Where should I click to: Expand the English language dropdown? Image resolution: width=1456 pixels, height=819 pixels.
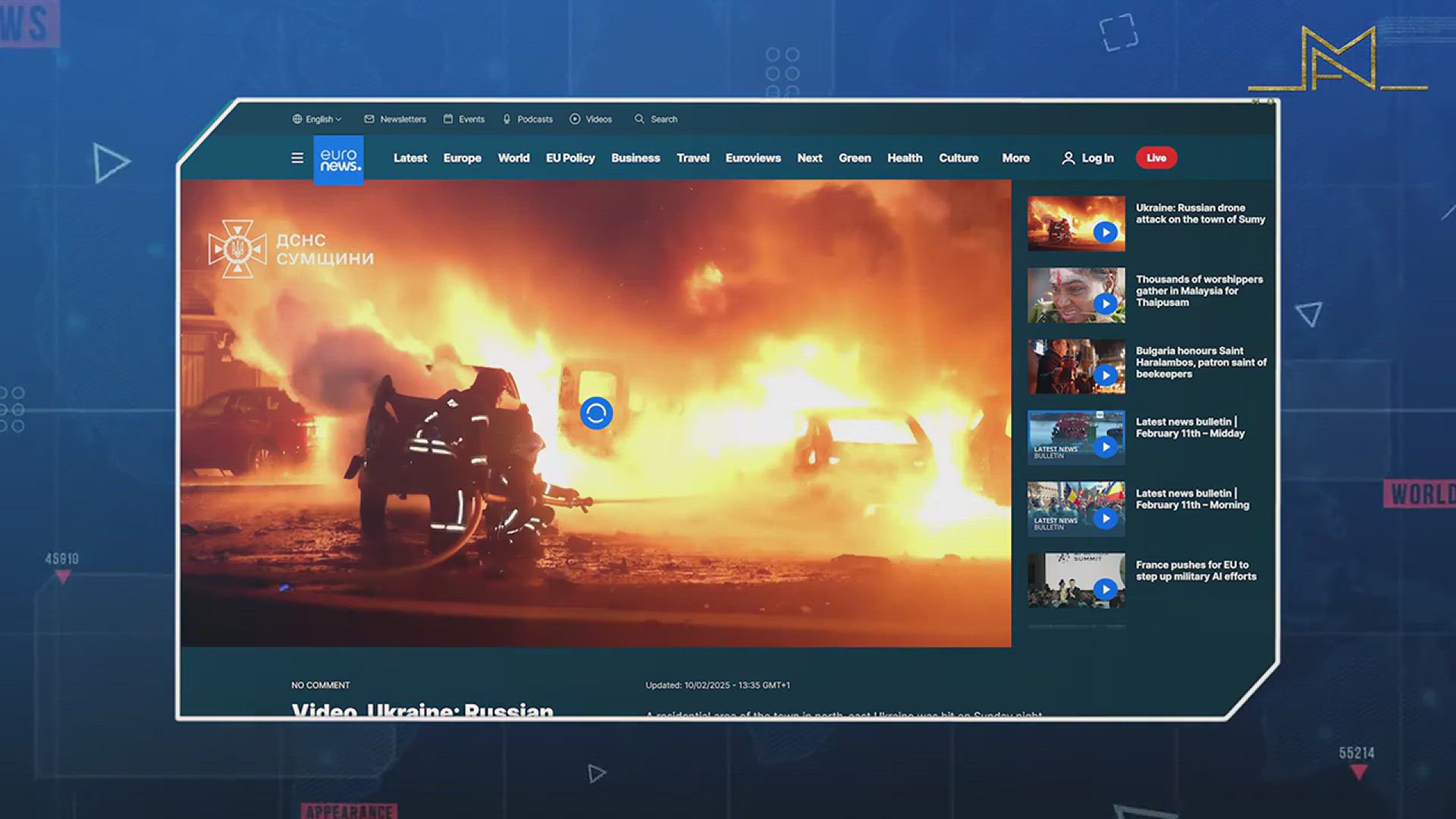(324, 119)
